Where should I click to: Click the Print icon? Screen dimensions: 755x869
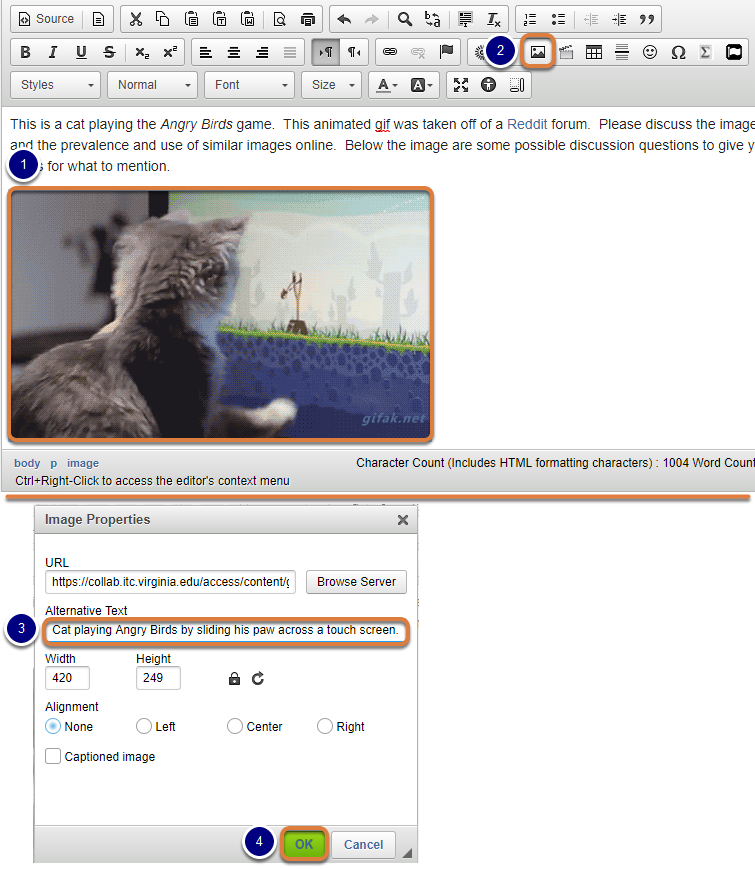coord(308,19)
